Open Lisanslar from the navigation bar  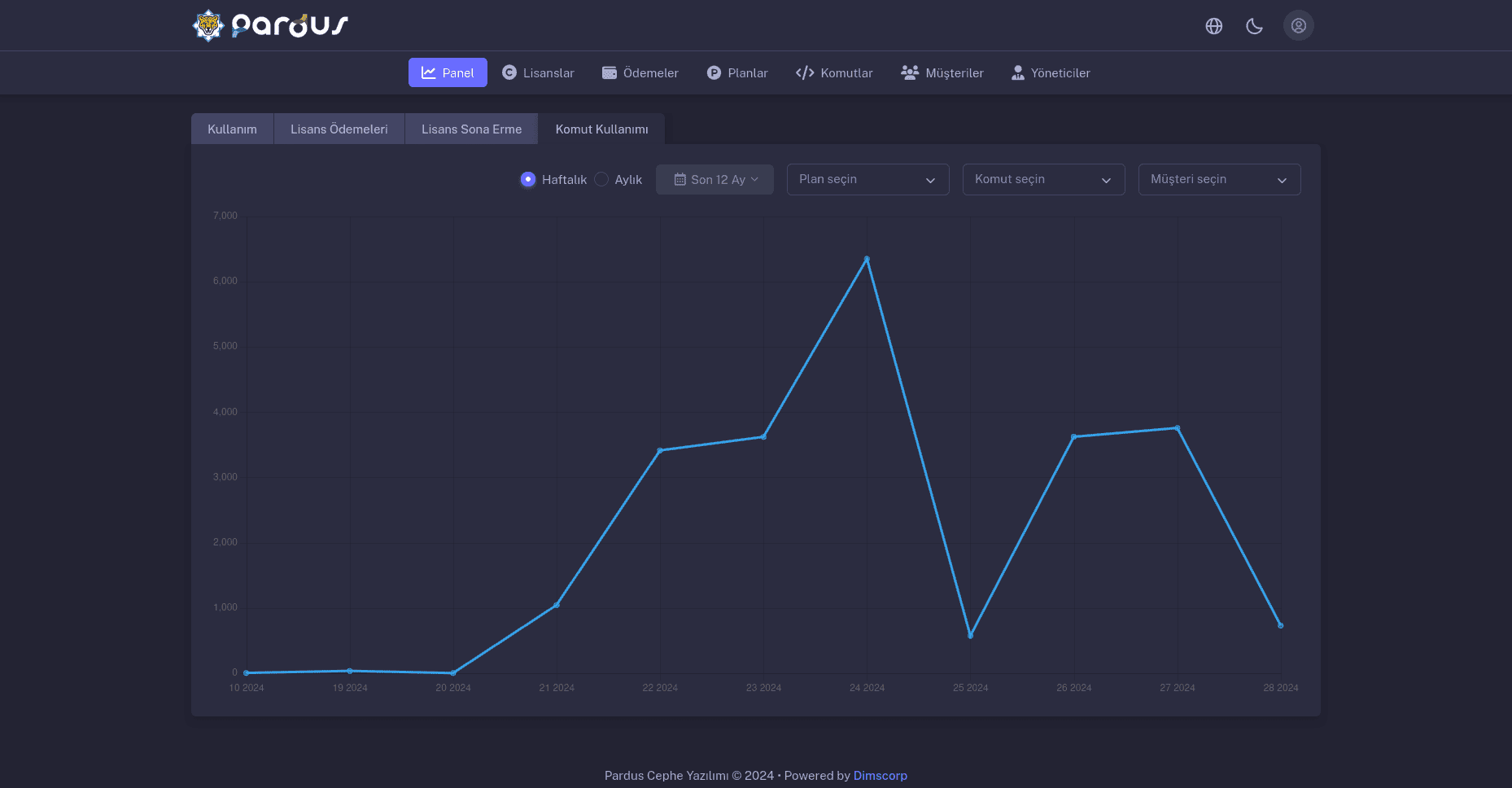[538, 72]
